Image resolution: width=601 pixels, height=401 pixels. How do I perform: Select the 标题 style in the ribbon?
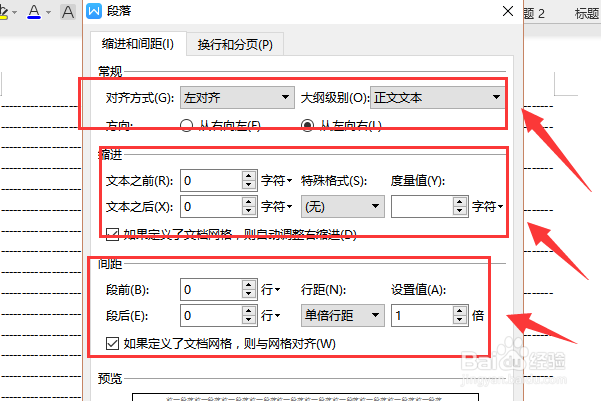[587, 14]
